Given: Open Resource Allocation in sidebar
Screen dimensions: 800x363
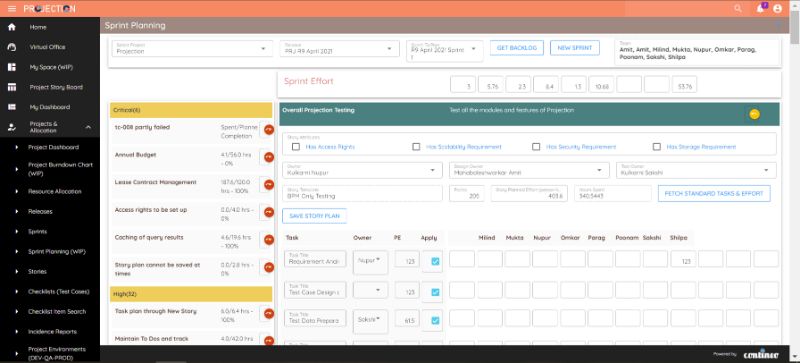Looking at the screenshot, I should pyautogui.click(x=55, y=191).
